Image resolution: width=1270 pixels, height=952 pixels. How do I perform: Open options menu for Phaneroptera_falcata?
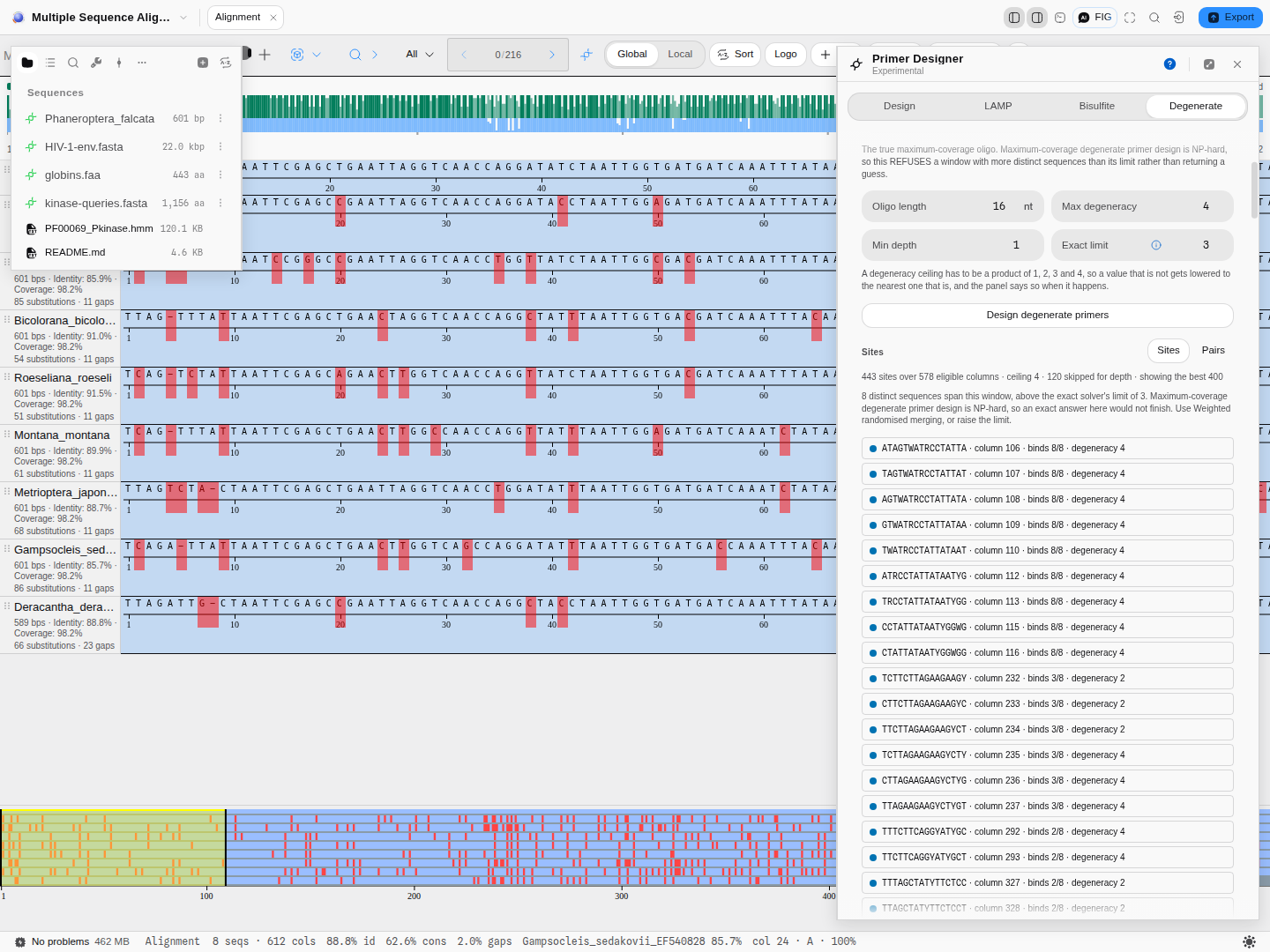[220, 118]
